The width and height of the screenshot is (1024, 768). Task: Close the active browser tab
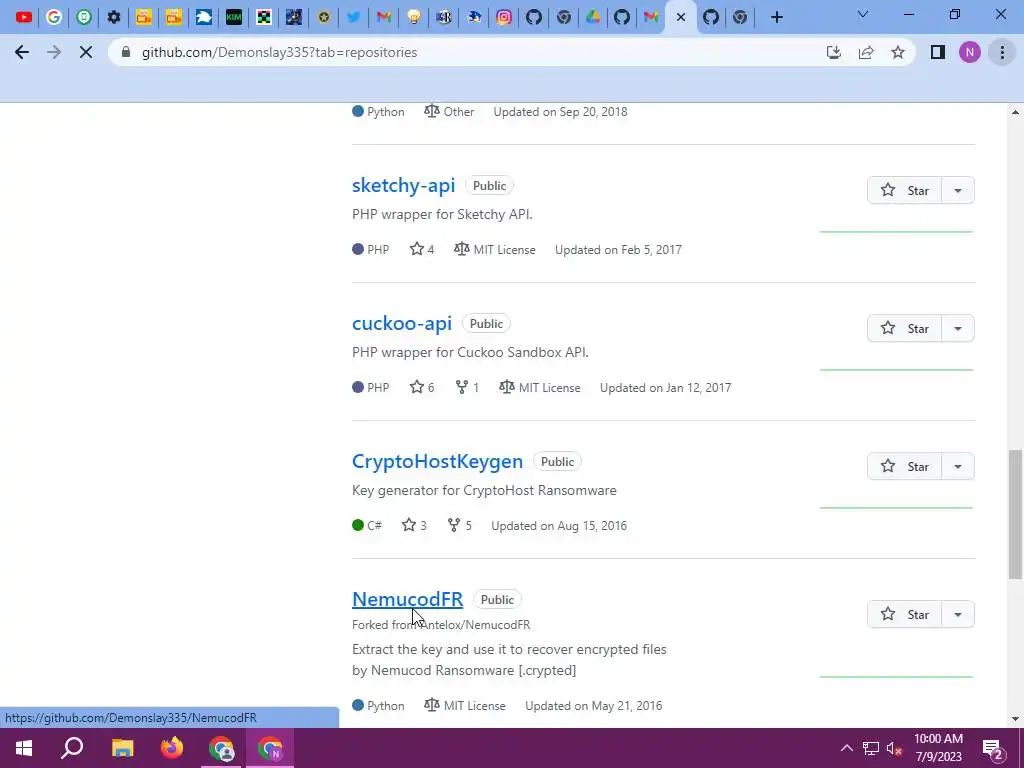click(x=681, y=17)
